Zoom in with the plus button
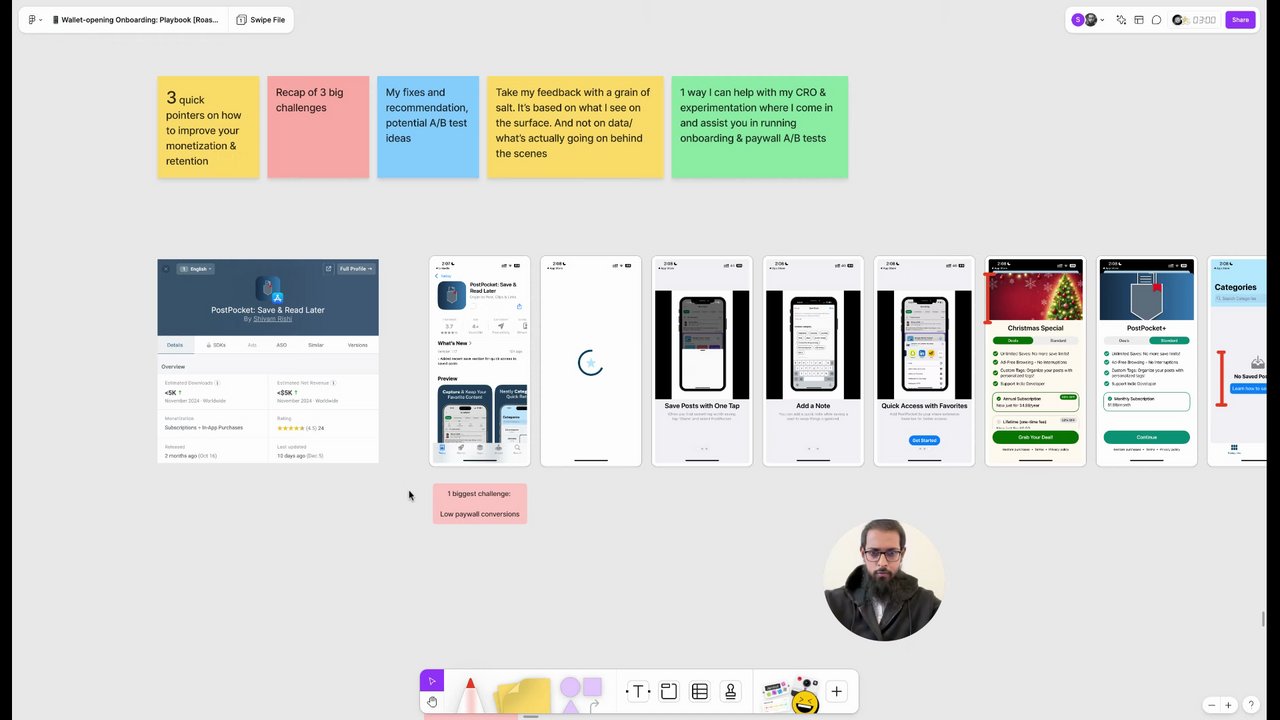Viewport: 1280px width, 720px height. pyautogui.click(x=1228, y=705)
